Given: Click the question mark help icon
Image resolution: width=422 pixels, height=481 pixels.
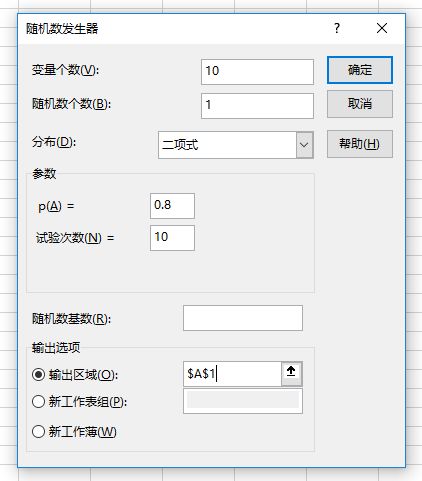Looking at the screenshot, I should [337, 28].
